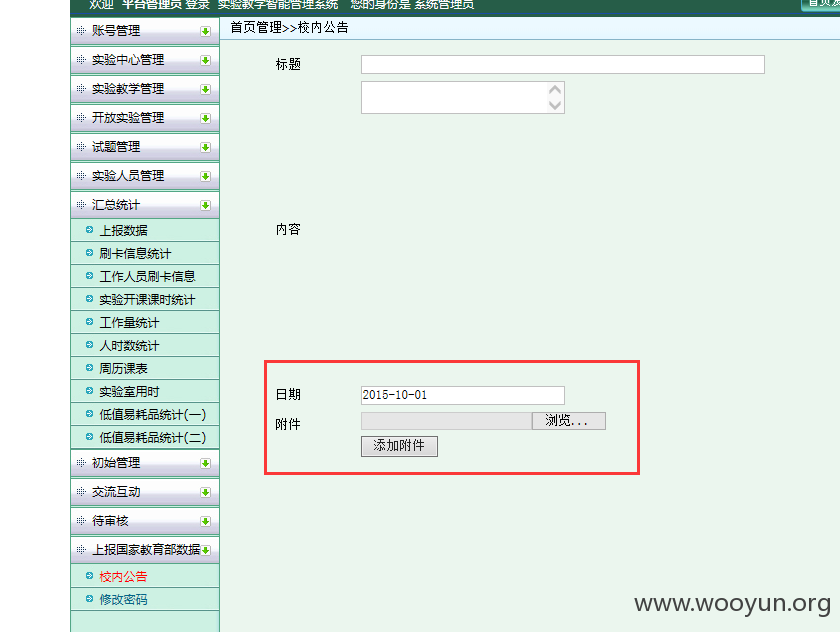Open 交流互动 menu header
Image resolution: width=840 pixels, height=632 pixels.
(145, 492)
